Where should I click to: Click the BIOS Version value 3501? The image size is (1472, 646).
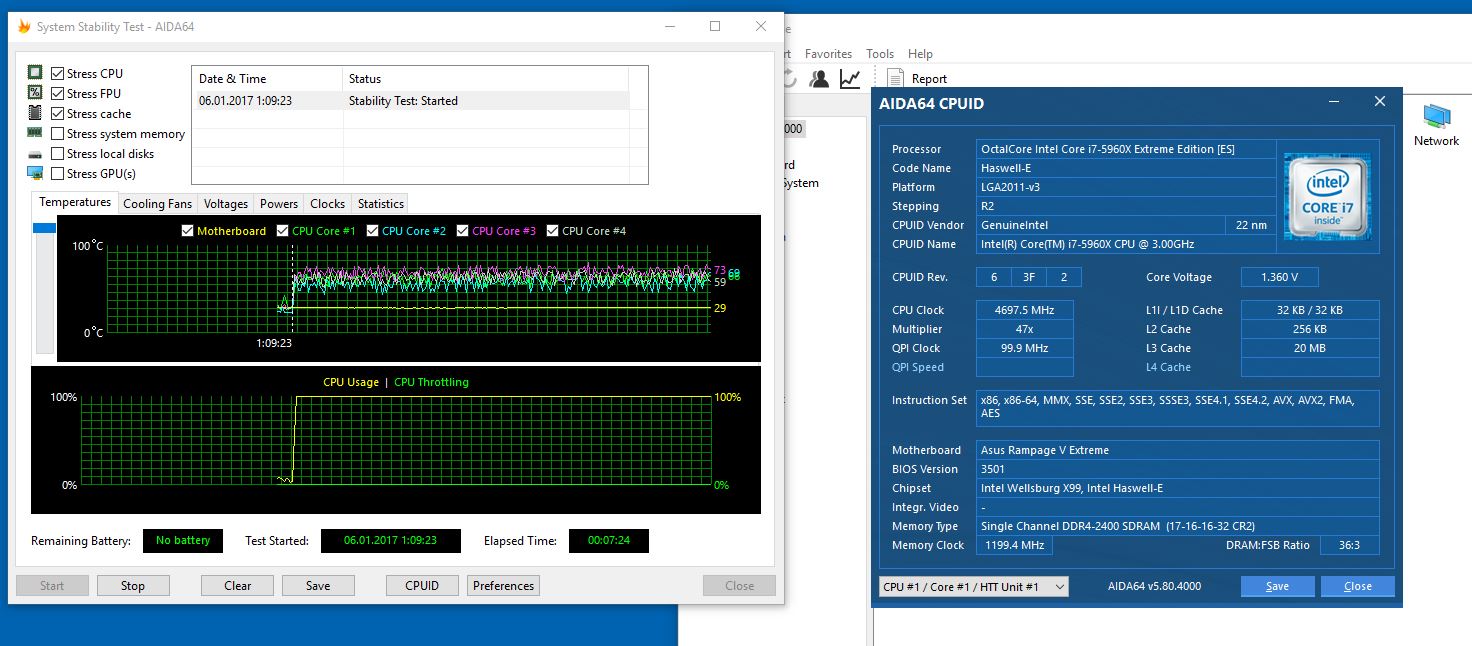click(1178, 469)
